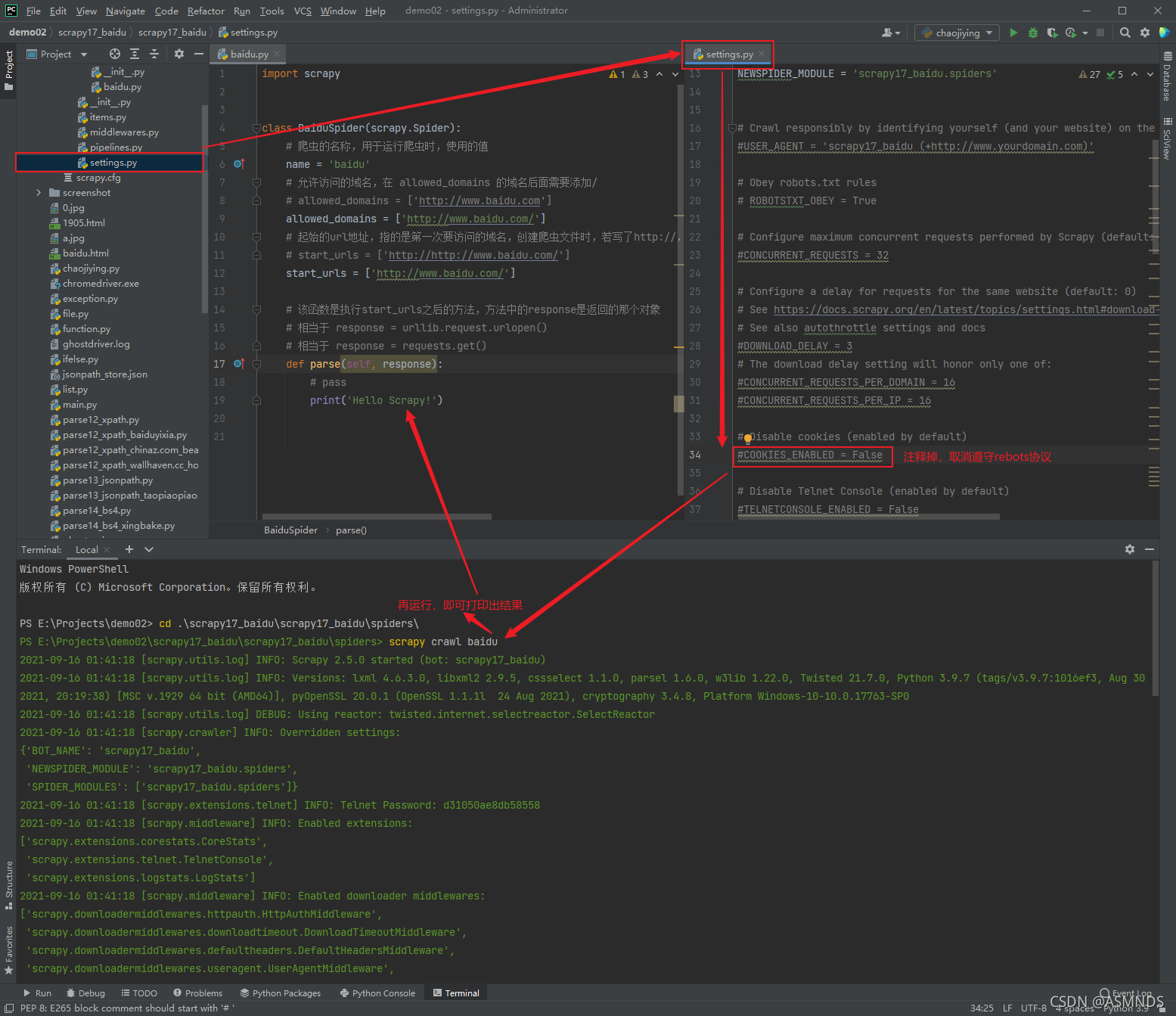This screenshot has width=1176, height=1016.
Task: Open Project panel options gear
Action: tap(179, 54)
